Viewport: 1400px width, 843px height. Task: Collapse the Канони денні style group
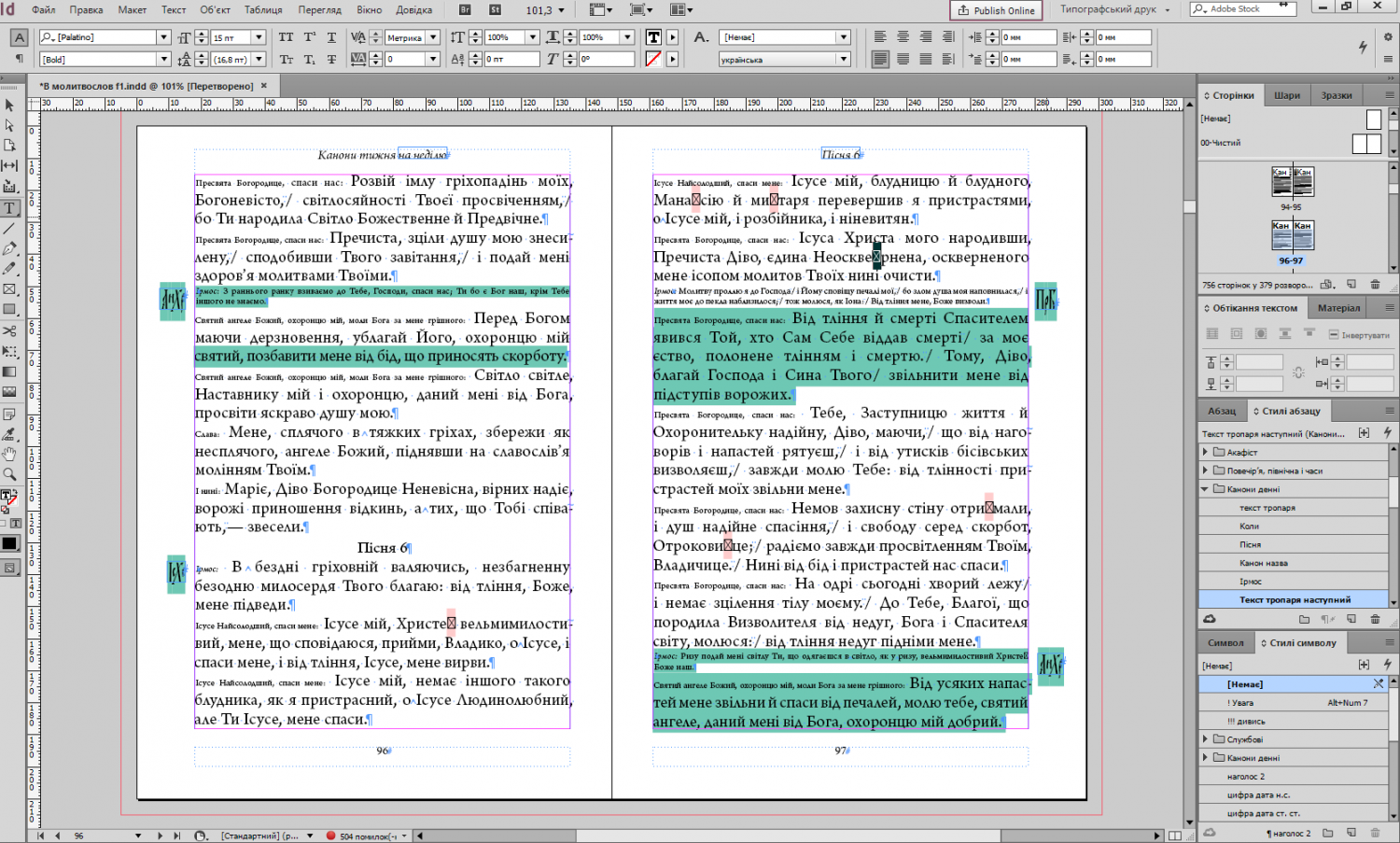coord(1205,489)
